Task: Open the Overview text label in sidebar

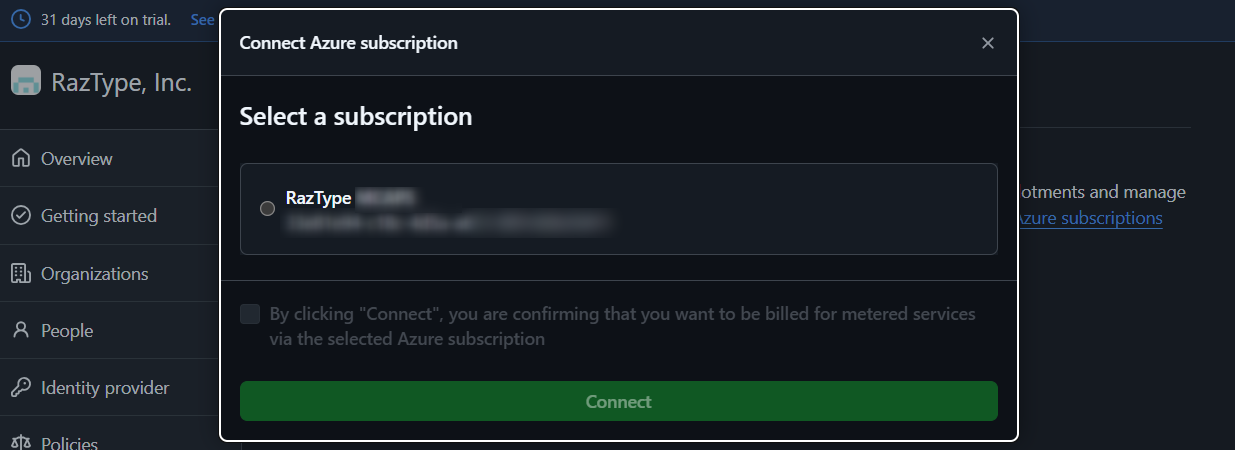Action: point(77,159)
